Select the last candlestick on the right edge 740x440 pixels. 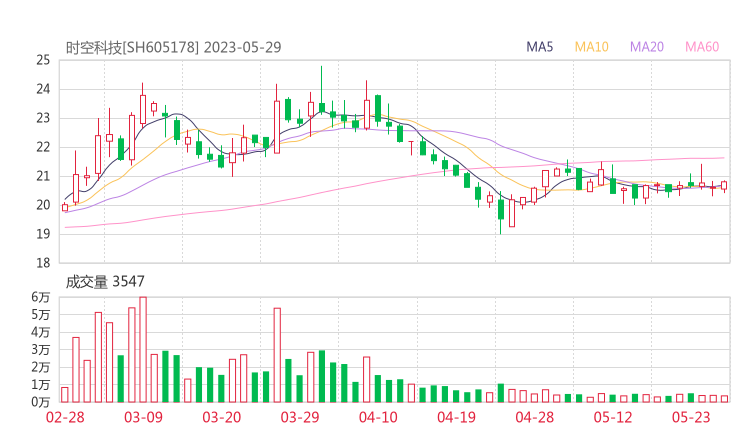724,186
